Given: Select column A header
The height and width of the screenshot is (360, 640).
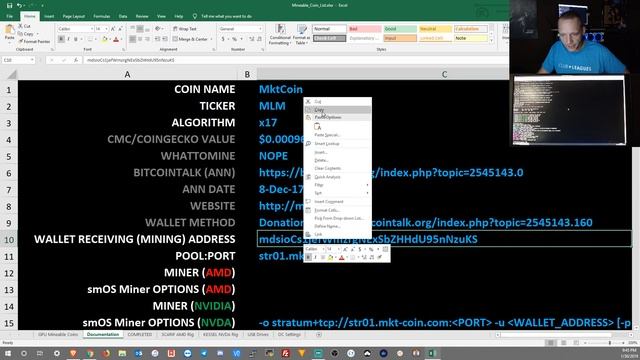Looking at the screenshot, I should coord(127,74).
